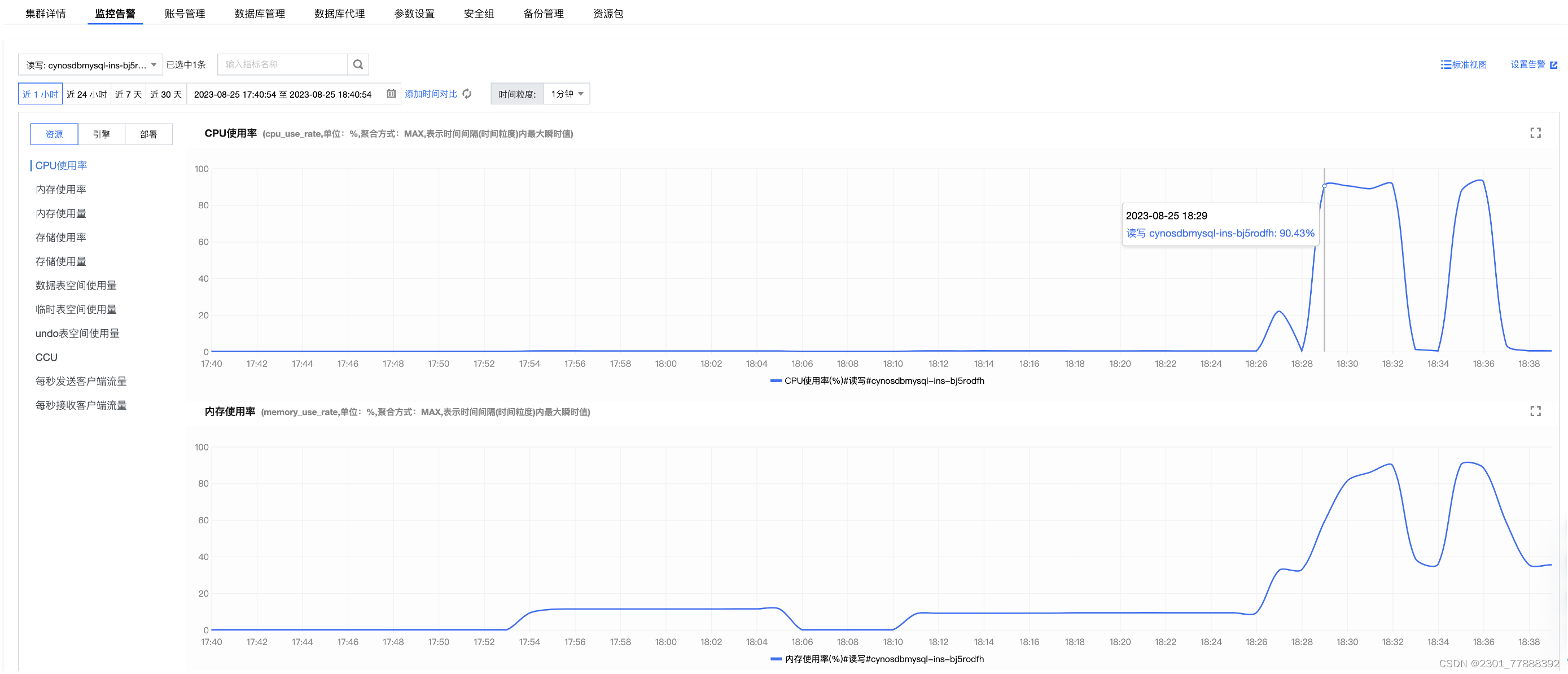
Task: Jump to 每秒发送客户端流量 in metric list
Action: 81,381
